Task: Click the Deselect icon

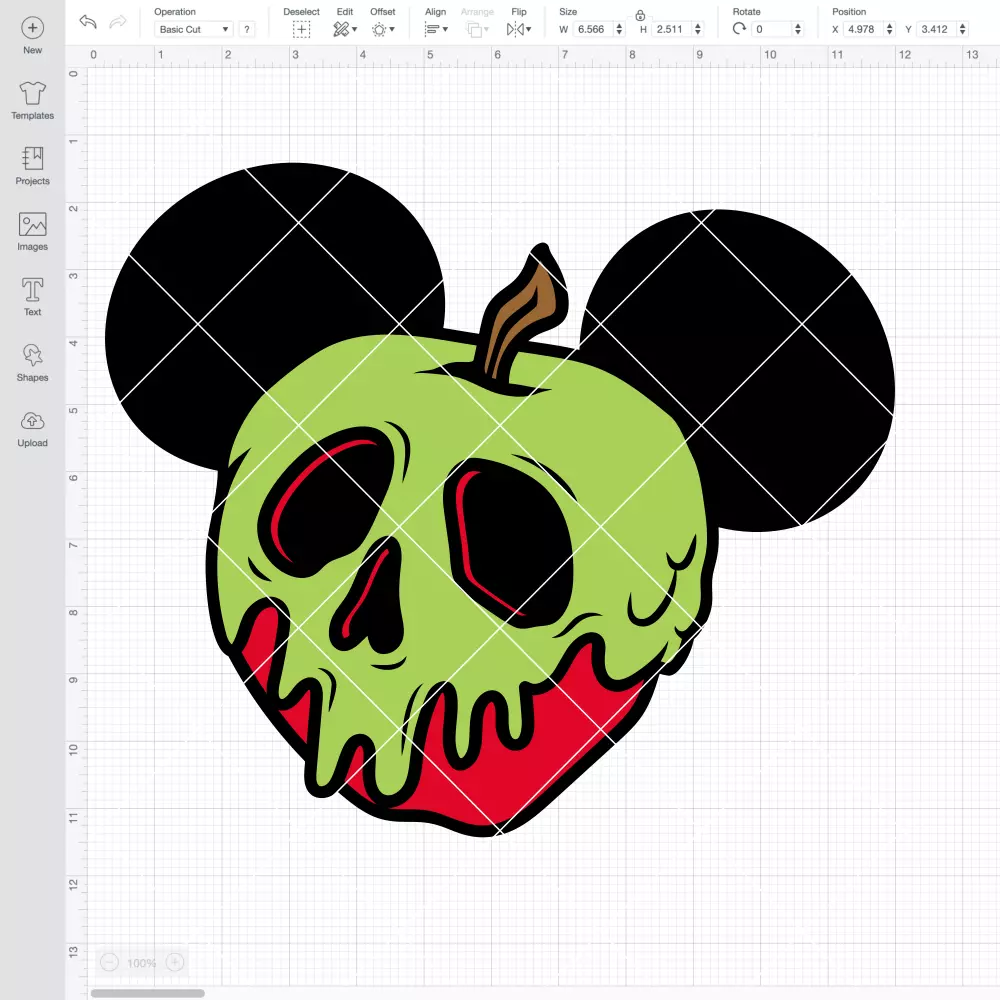Action: [301, 29]
